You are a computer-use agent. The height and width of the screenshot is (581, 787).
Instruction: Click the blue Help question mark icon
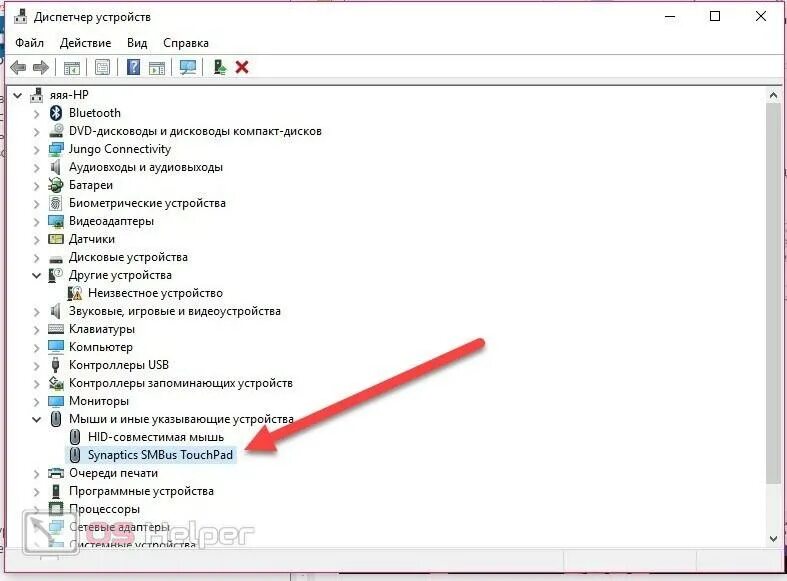pyautogui.click(x=133, y=67)
